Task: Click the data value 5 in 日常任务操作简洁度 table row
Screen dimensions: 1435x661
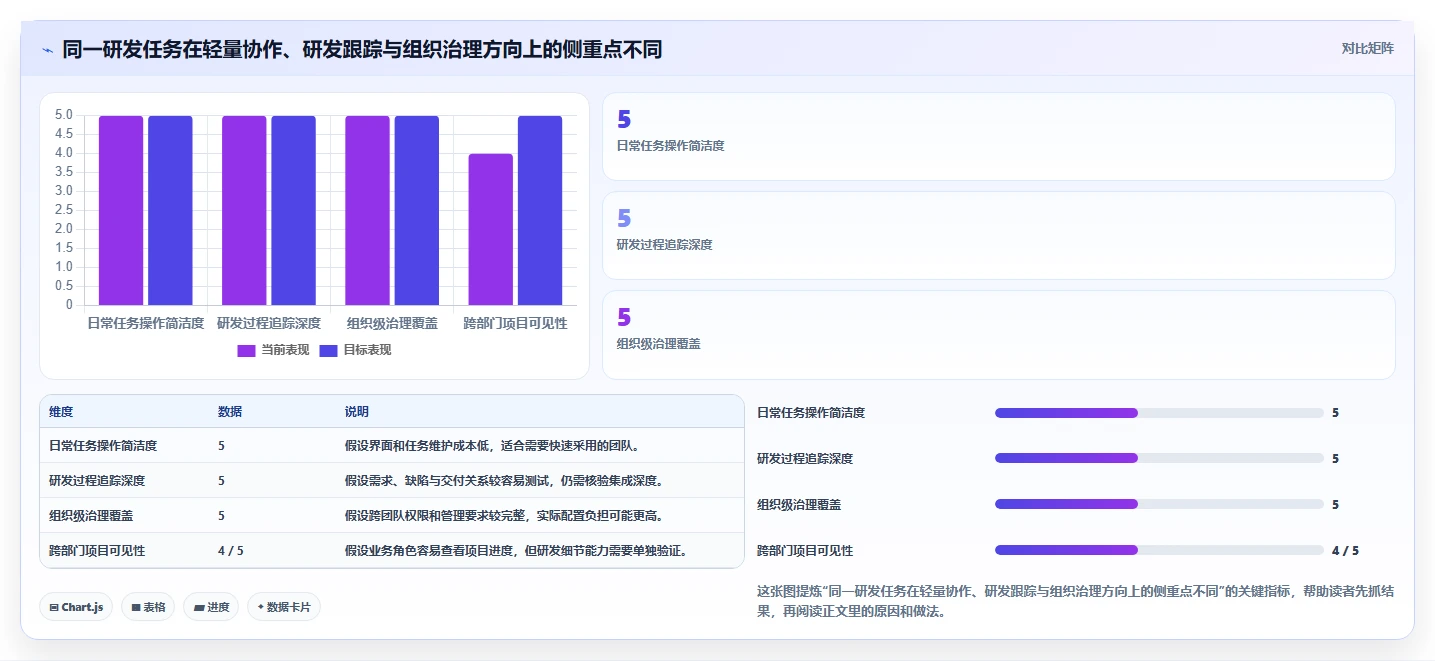Action: tap(221, 446)
